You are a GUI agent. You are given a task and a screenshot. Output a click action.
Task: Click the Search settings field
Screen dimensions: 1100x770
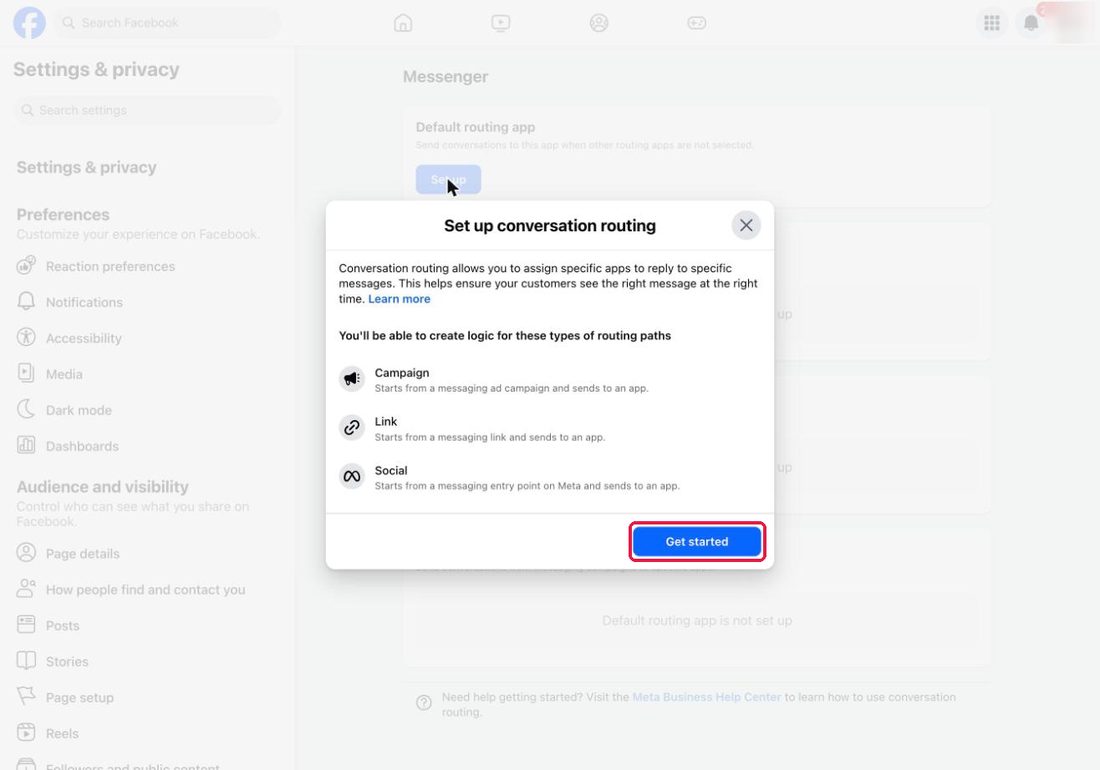[x=147, y=110]
